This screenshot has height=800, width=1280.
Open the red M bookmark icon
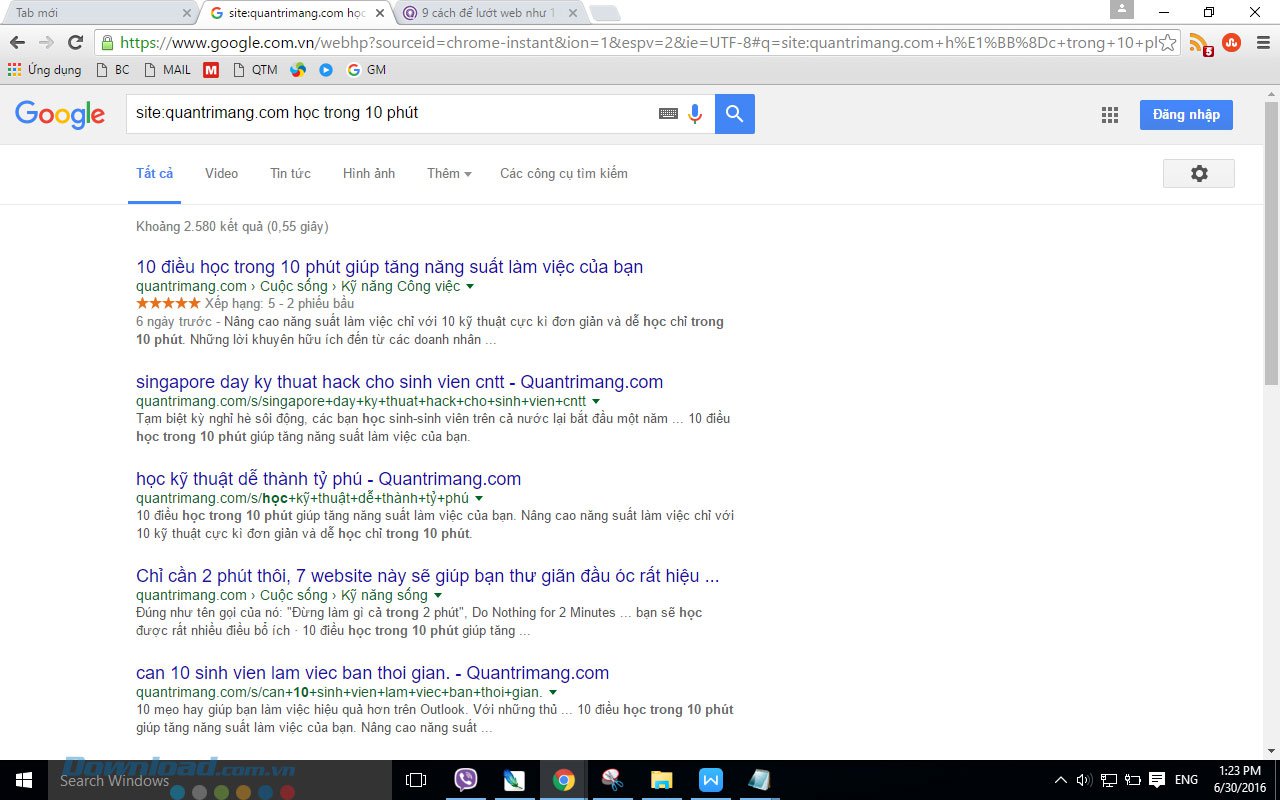pos(211,70)
